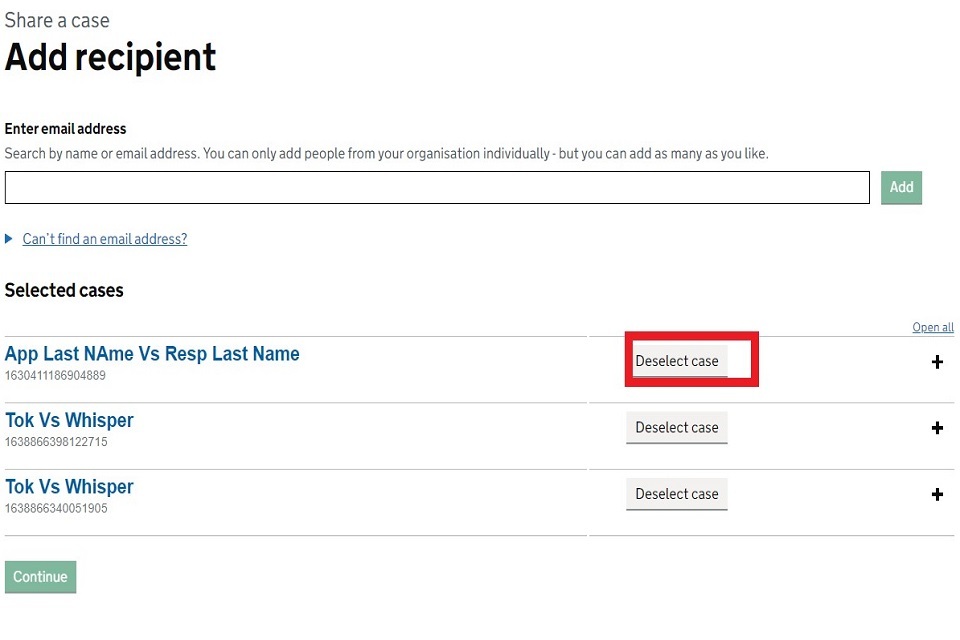Click plus icon for Tok Vs Whisper case 1638866398122715
Image resolution: width=960 pixels, height=640 pixels.
tap(937, 428)
